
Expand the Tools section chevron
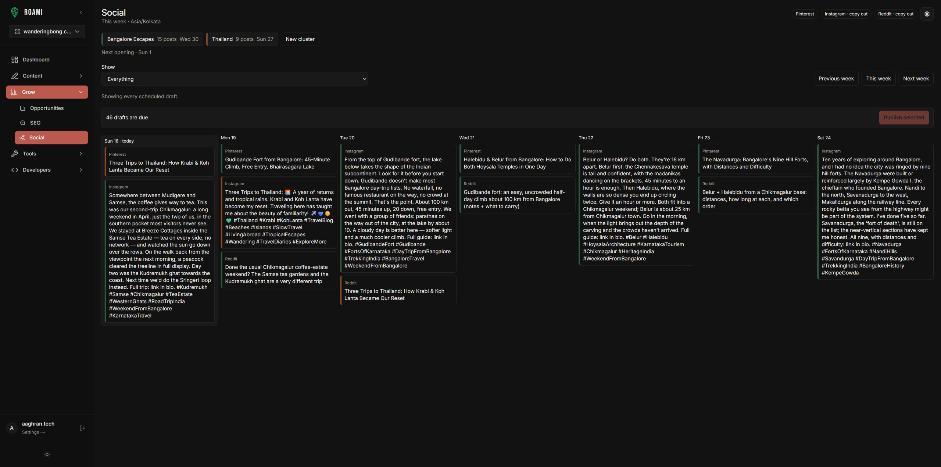(80, 154)
